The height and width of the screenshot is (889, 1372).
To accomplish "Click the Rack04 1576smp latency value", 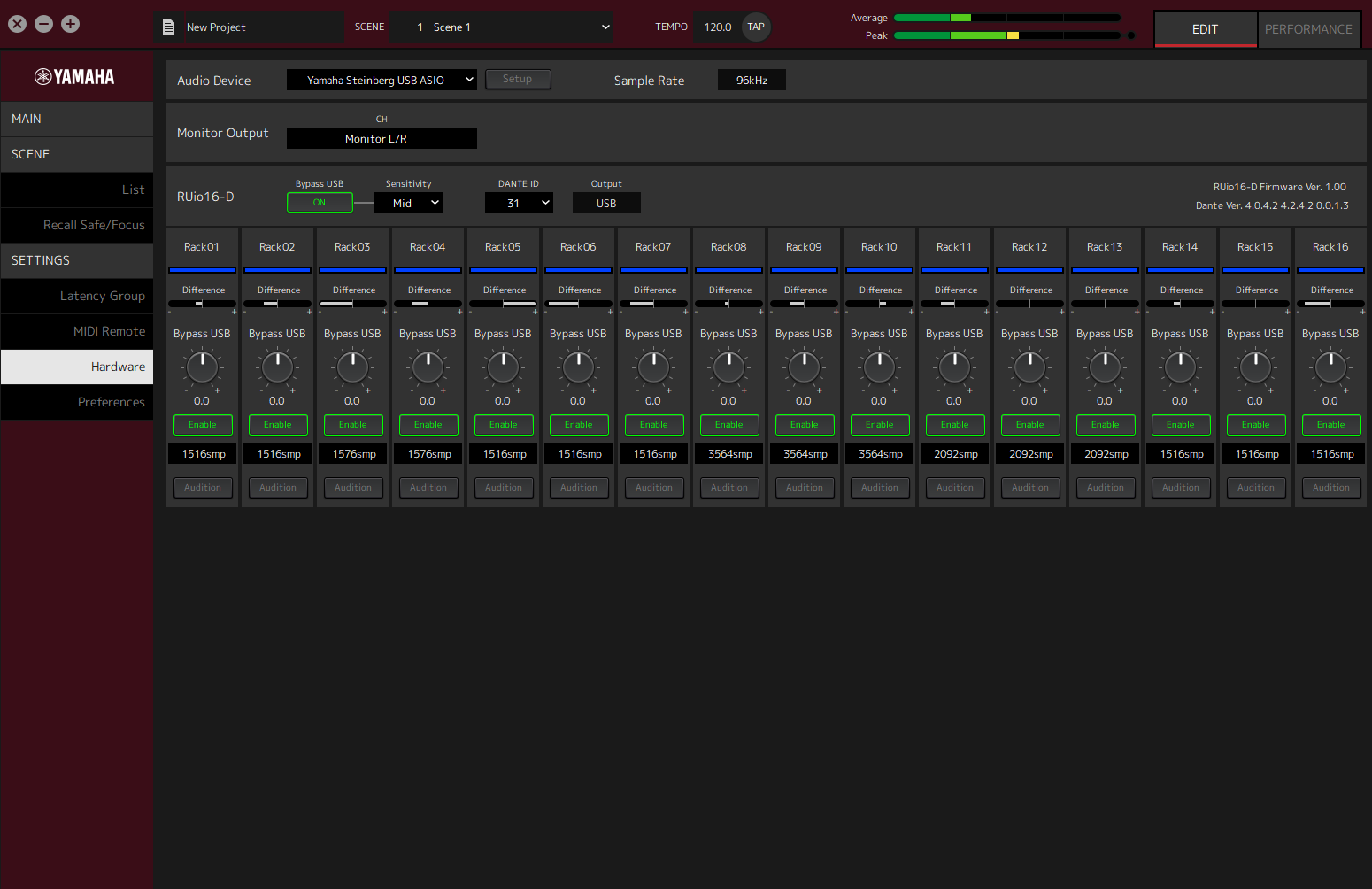I will click(x=428, y=454).
